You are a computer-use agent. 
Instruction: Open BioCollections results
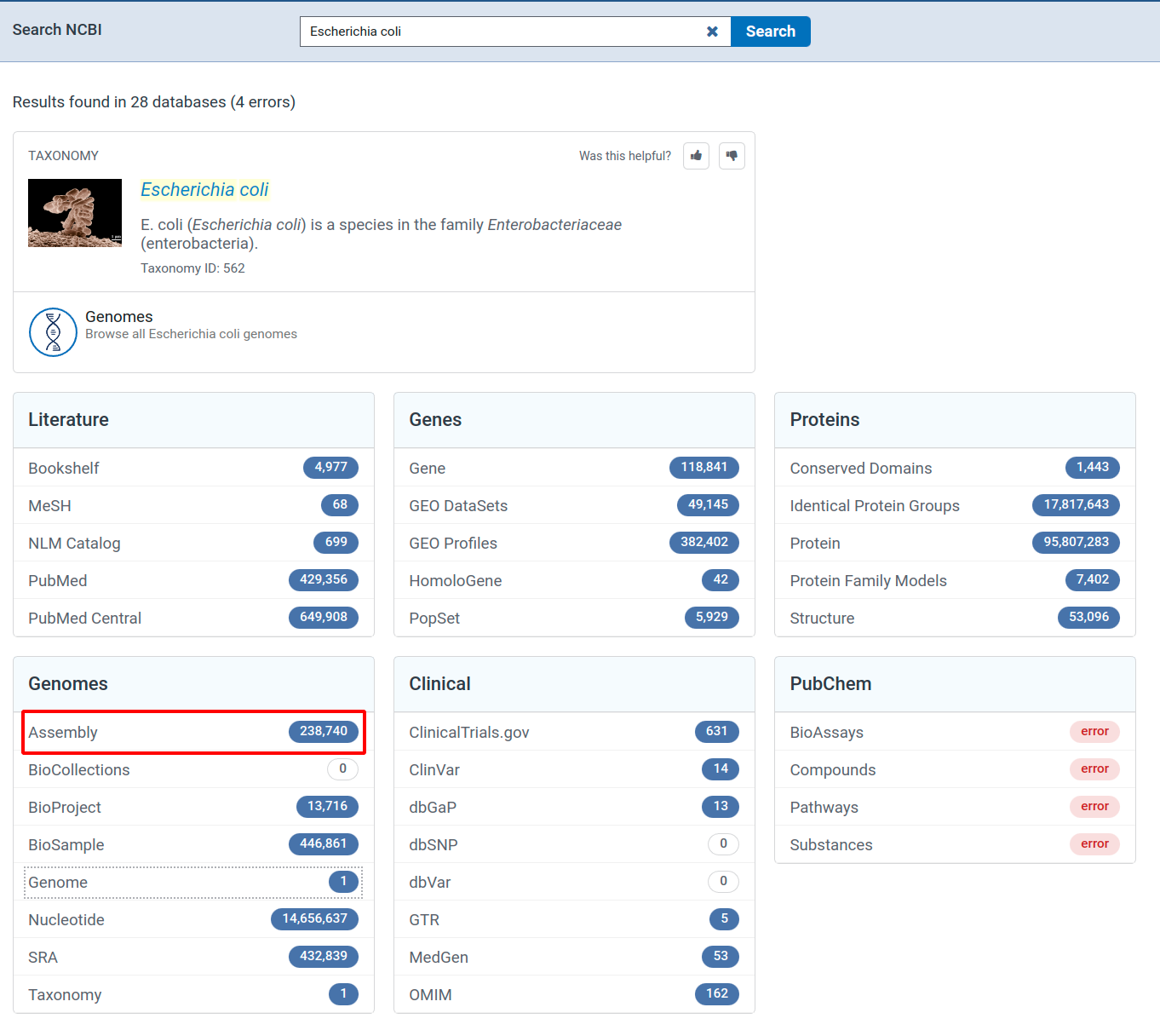click(x=193, y=769)
